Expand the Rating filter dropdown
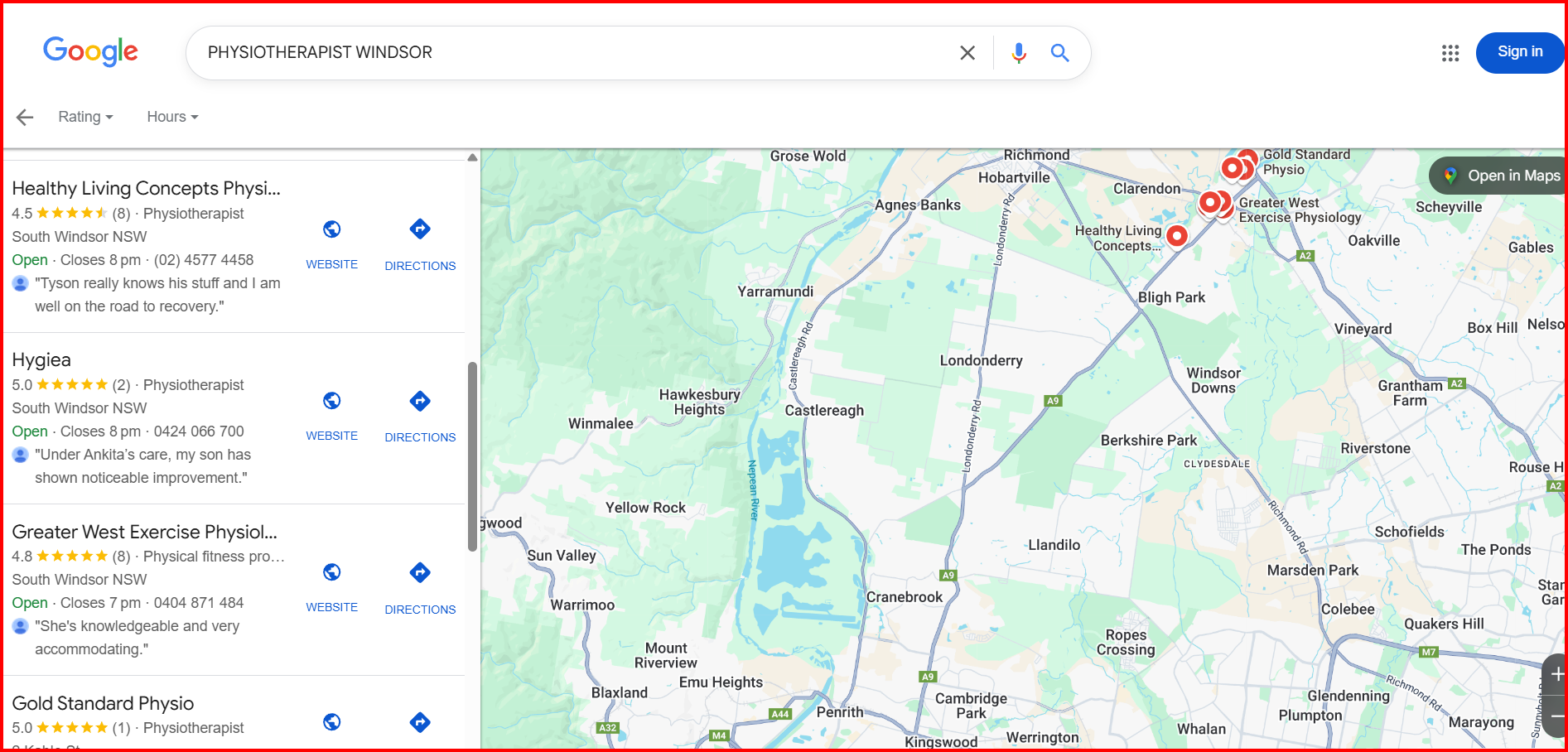1568x752 pixels. tap(85, 117)
